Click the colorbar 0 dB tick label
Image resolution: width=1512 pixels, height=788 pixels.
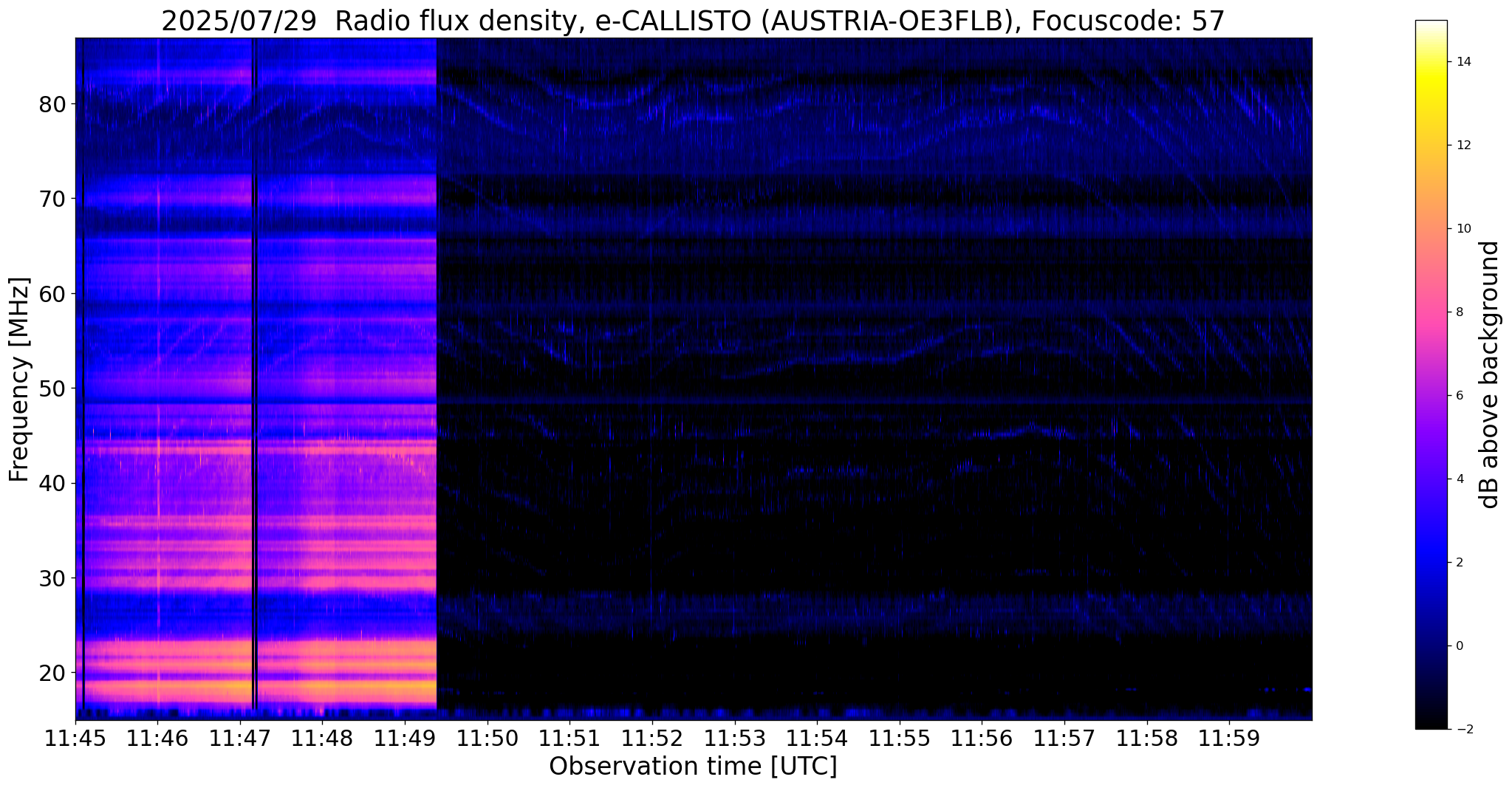coord(1459,646)
